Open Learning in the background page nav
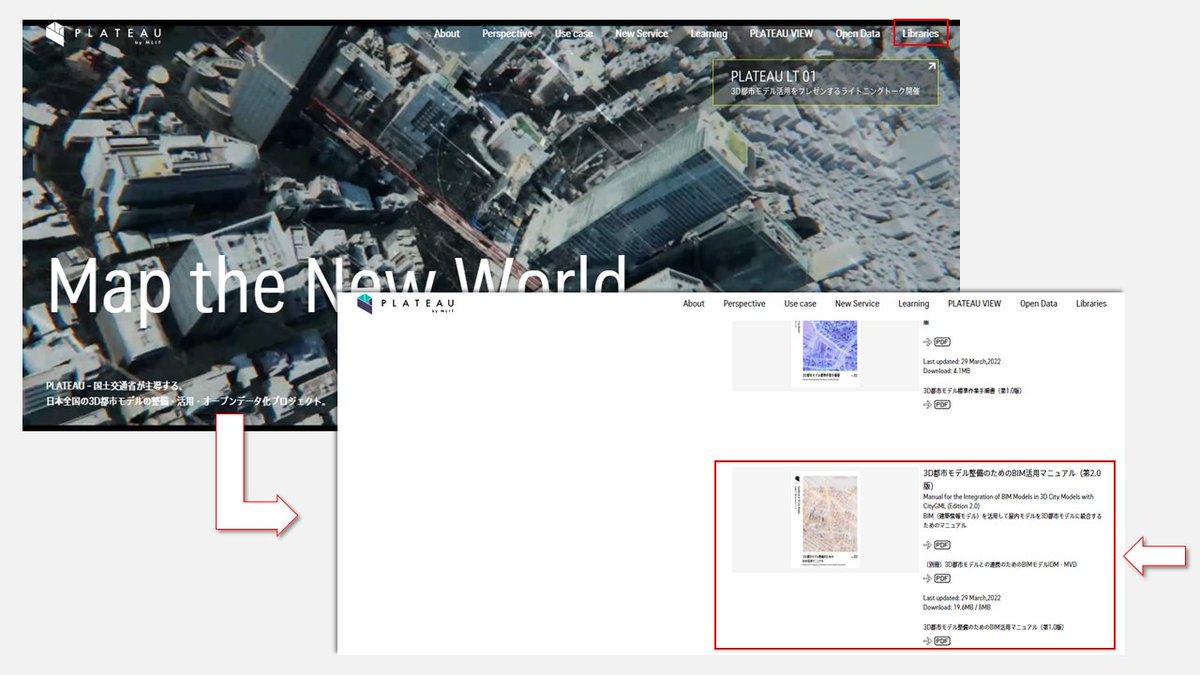 coord(709,34)
